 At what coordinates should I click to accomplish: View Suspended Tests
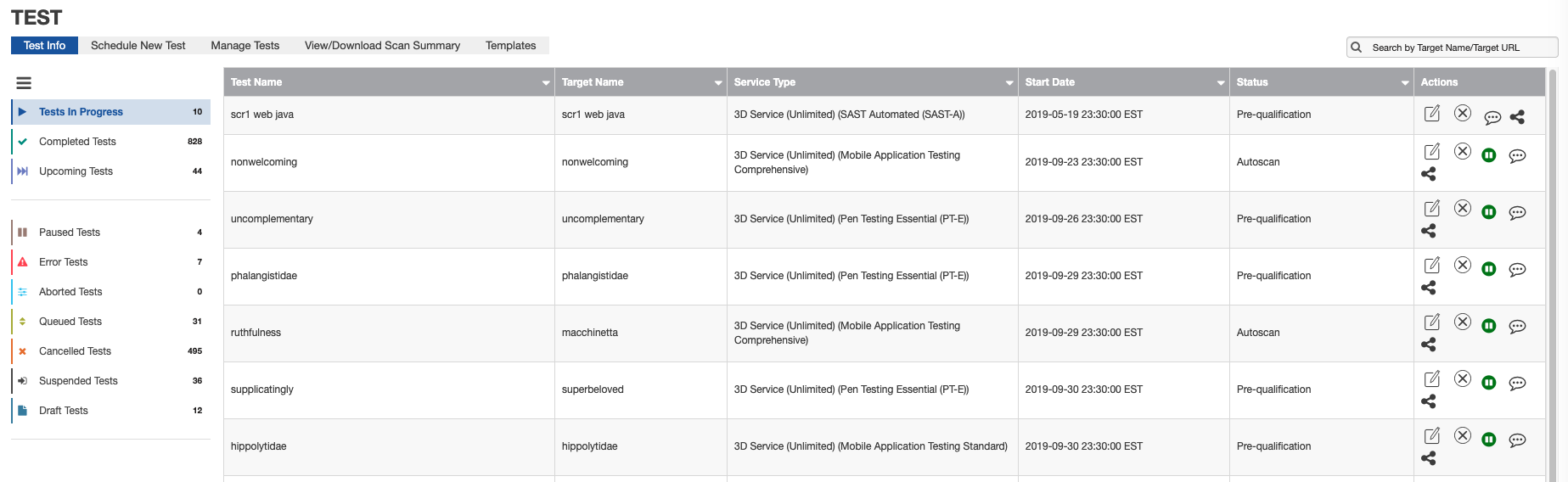coord(110,381)
